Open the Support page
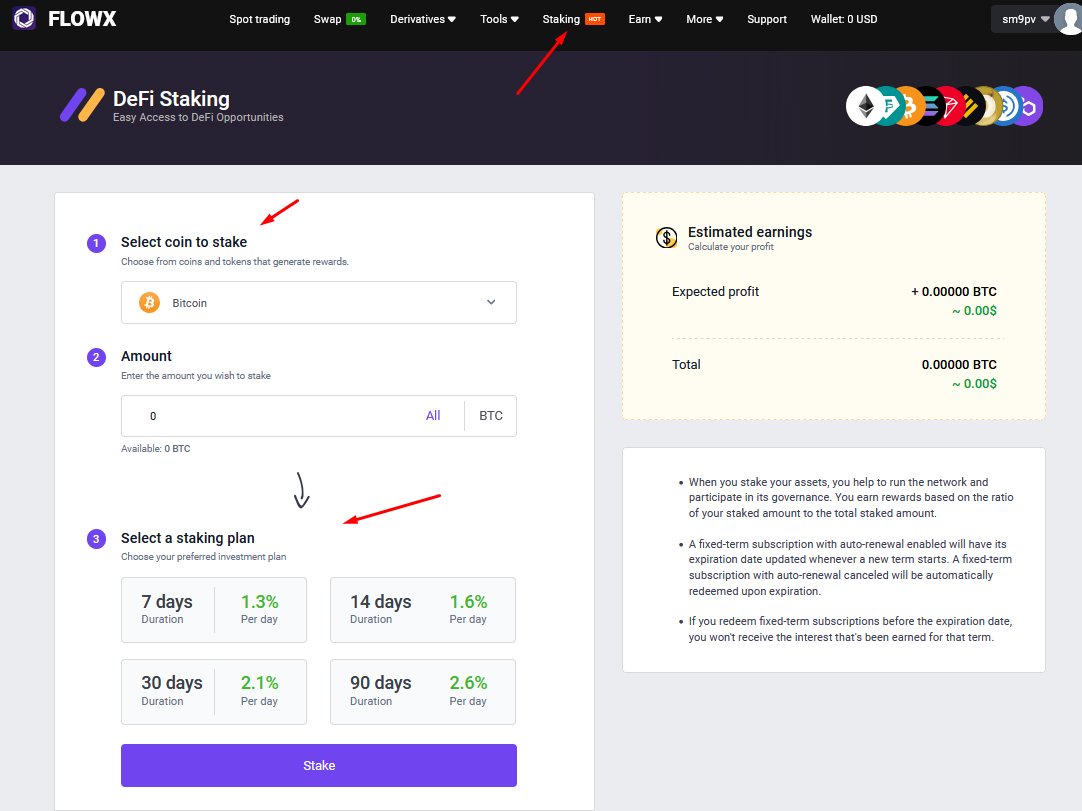The height and width of the screenshot is (811, 1082). click(767, 19)
